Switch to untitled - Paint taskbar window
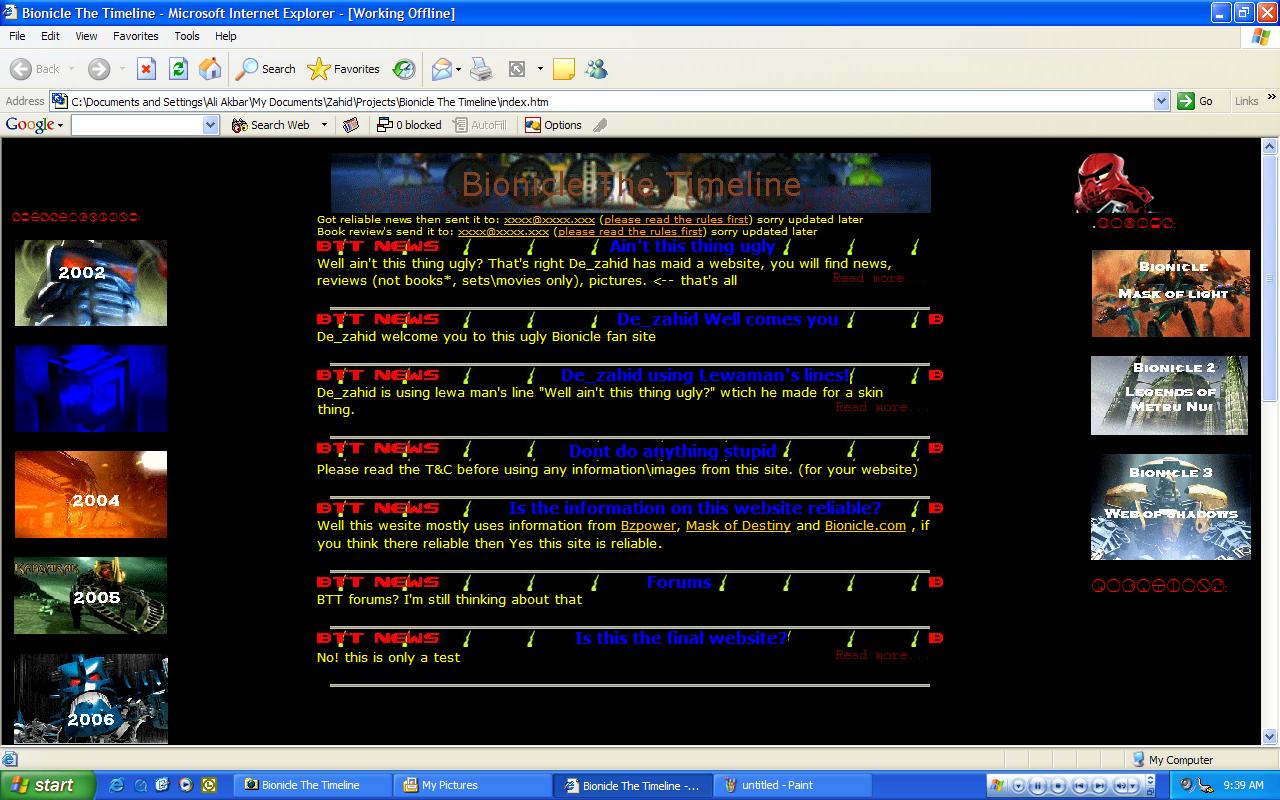Viewport: 1280px width, 800px height. point(794,785)
